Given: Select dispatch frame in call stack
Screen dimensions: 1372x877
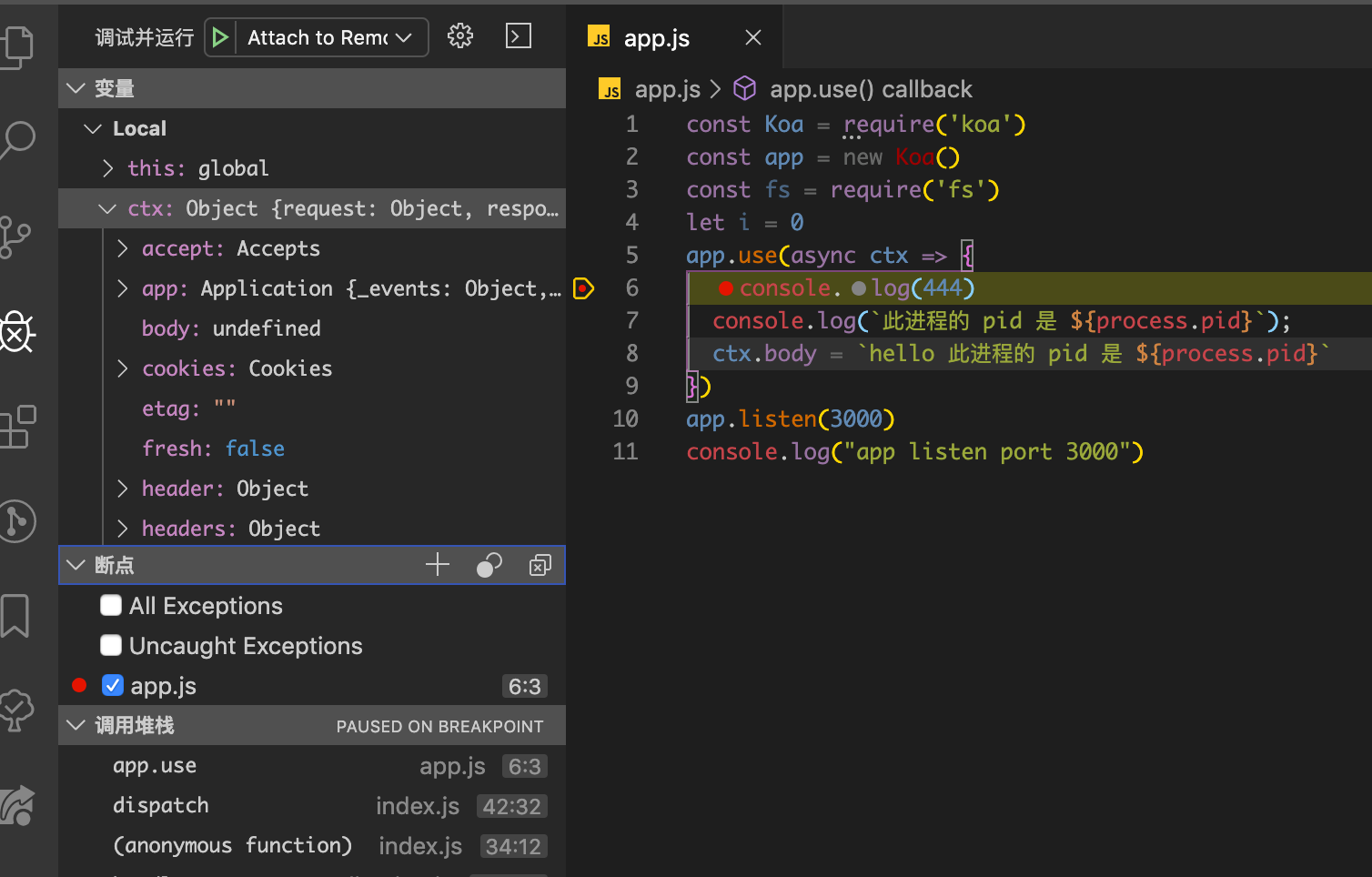Looking at the screenshot, I should coord(161,806).
